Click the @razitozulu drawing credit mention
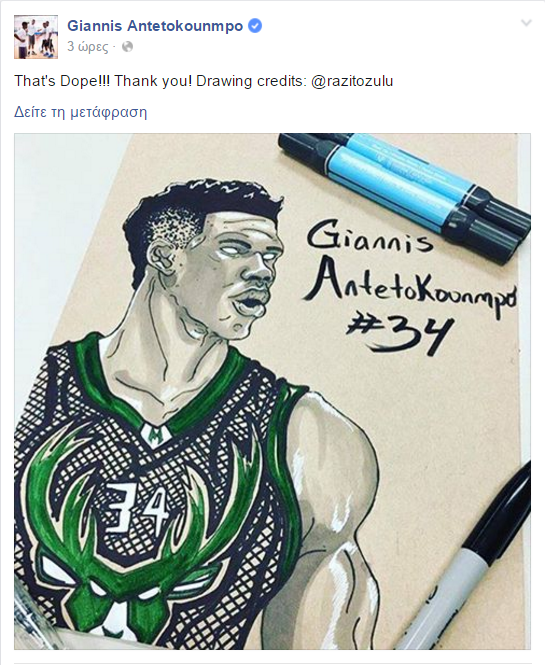This screenshot has width=545, height=665. coord(352,81)
